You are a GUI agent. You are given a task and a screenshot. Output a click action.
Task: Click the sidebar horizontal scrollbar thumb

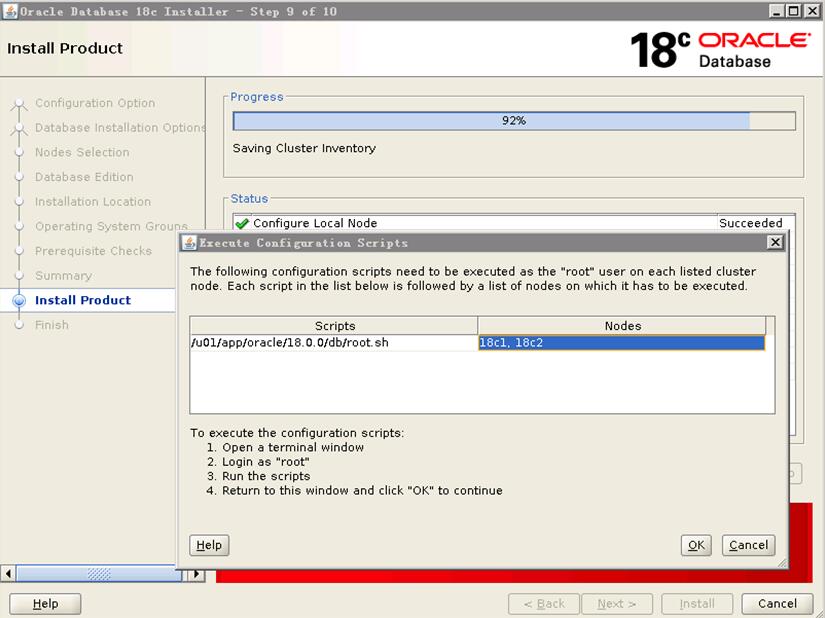(99, 573)
